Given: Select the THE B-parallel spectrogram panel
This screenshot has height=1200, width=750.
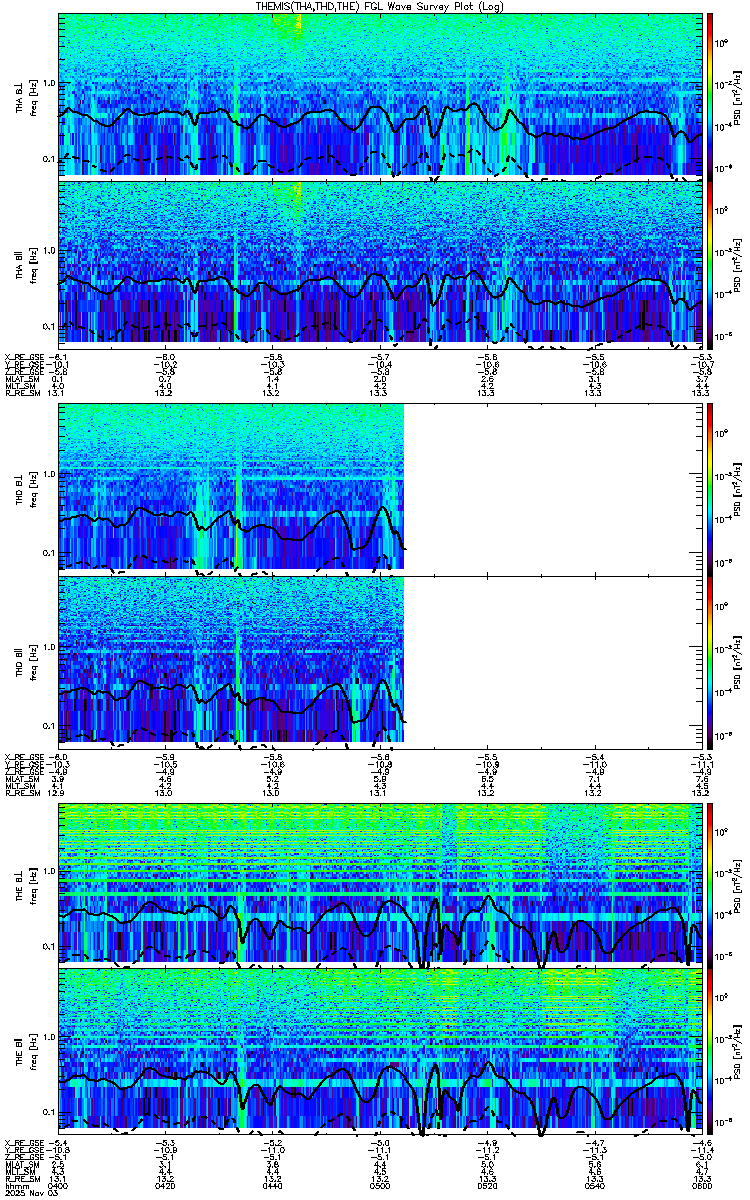Looking at the screenshot, I should (x=379, y=1050).
